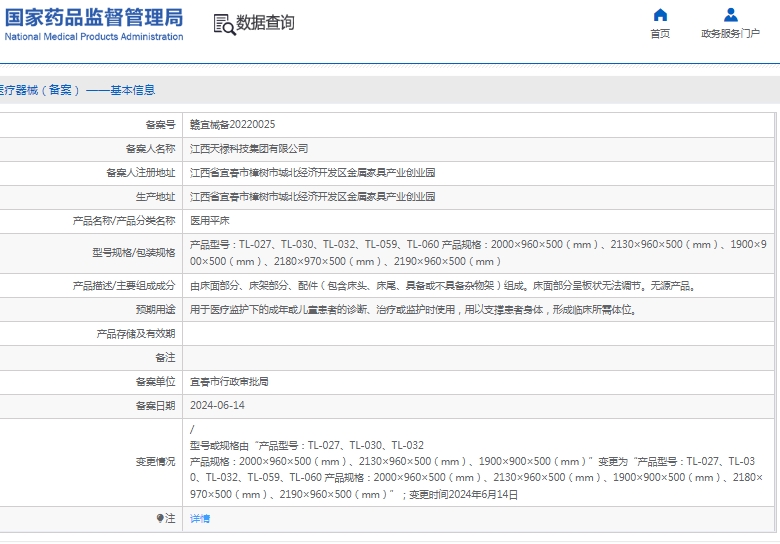Click the 备案人名称 row label
The height and width of the screenshot is (544, 780).
coord(150,149)
